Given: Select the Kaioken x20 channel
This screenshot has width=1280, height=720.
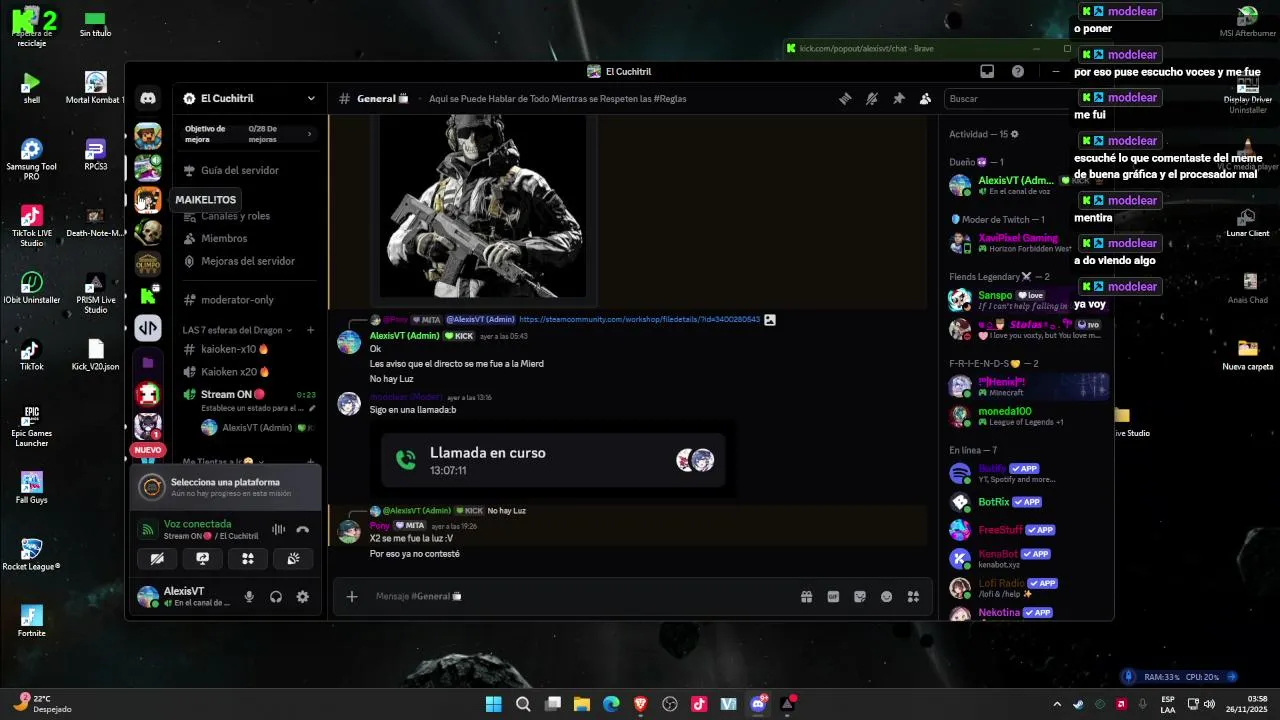Looking at the screenshot, I should [x=235, y=372].
